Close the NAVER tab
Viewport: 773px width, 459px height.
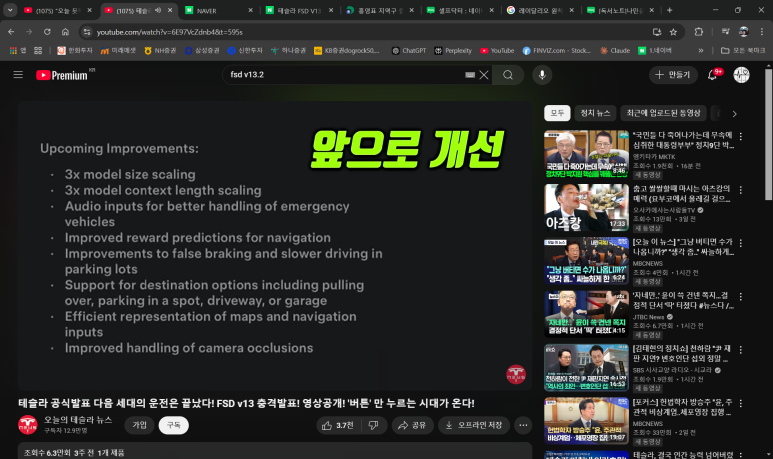click(250, 10)
